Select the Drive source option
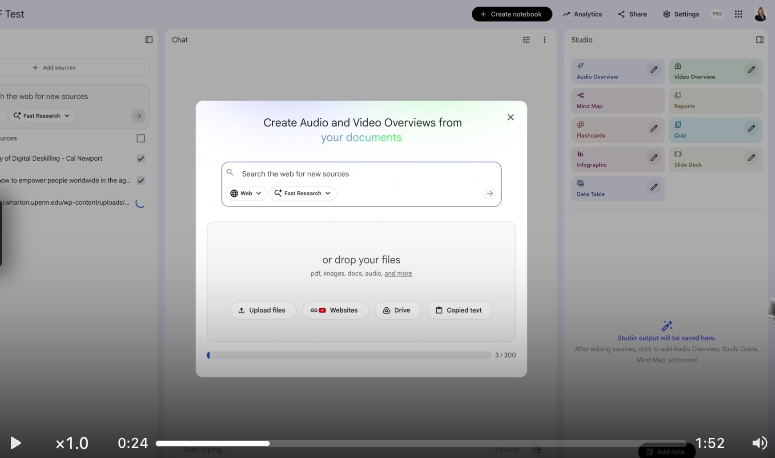The height and width of the screenshot is (458, 775). [x=397, y=310]
